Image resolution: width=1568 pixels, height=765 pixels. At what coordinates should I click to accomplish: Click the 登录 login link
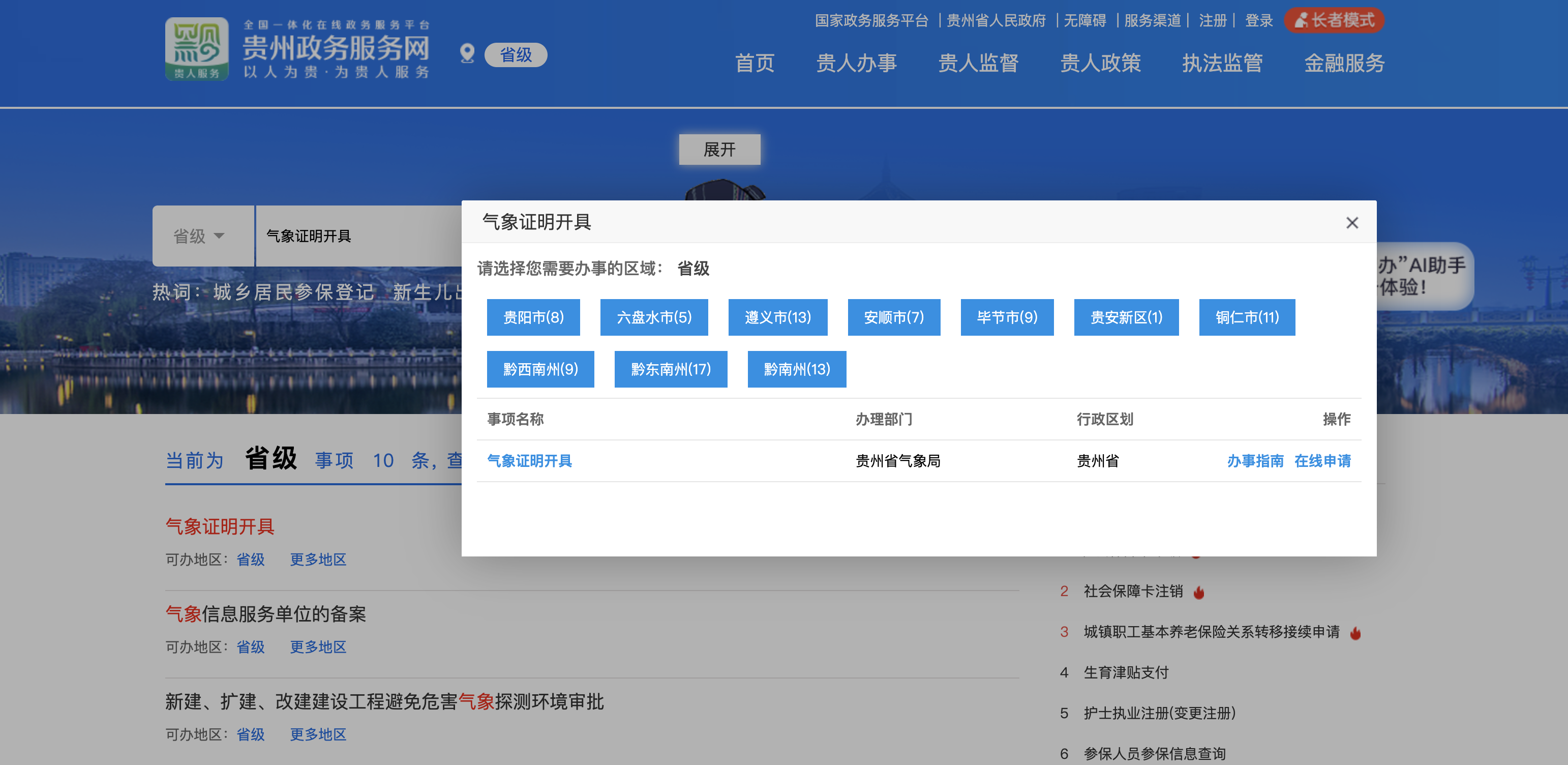[x=1259, y=21]
